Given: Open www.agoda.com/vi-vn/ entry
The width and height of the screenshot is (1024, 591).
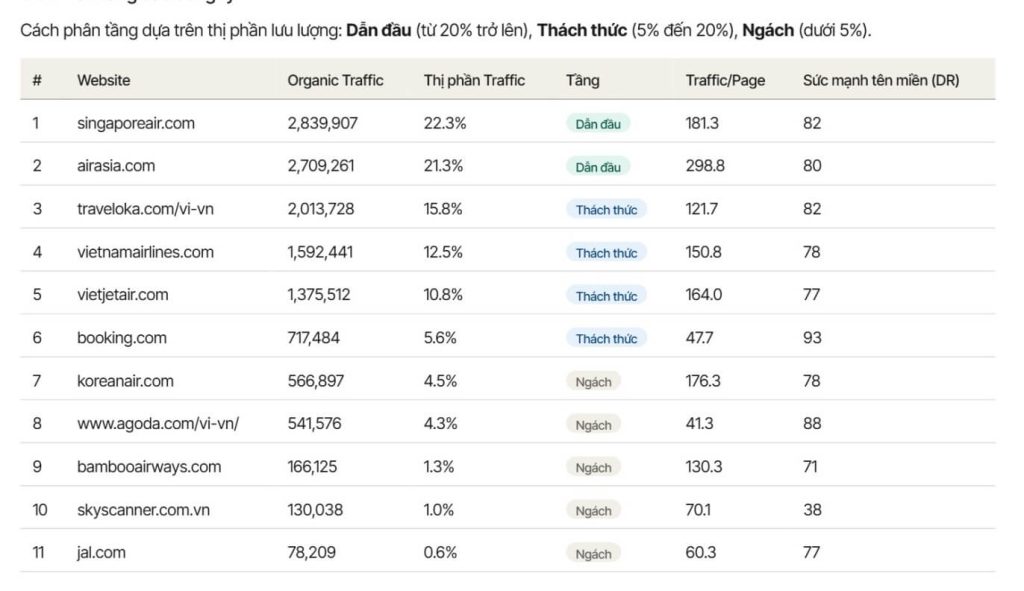Looking at the screenshot, I should point(158,424).
